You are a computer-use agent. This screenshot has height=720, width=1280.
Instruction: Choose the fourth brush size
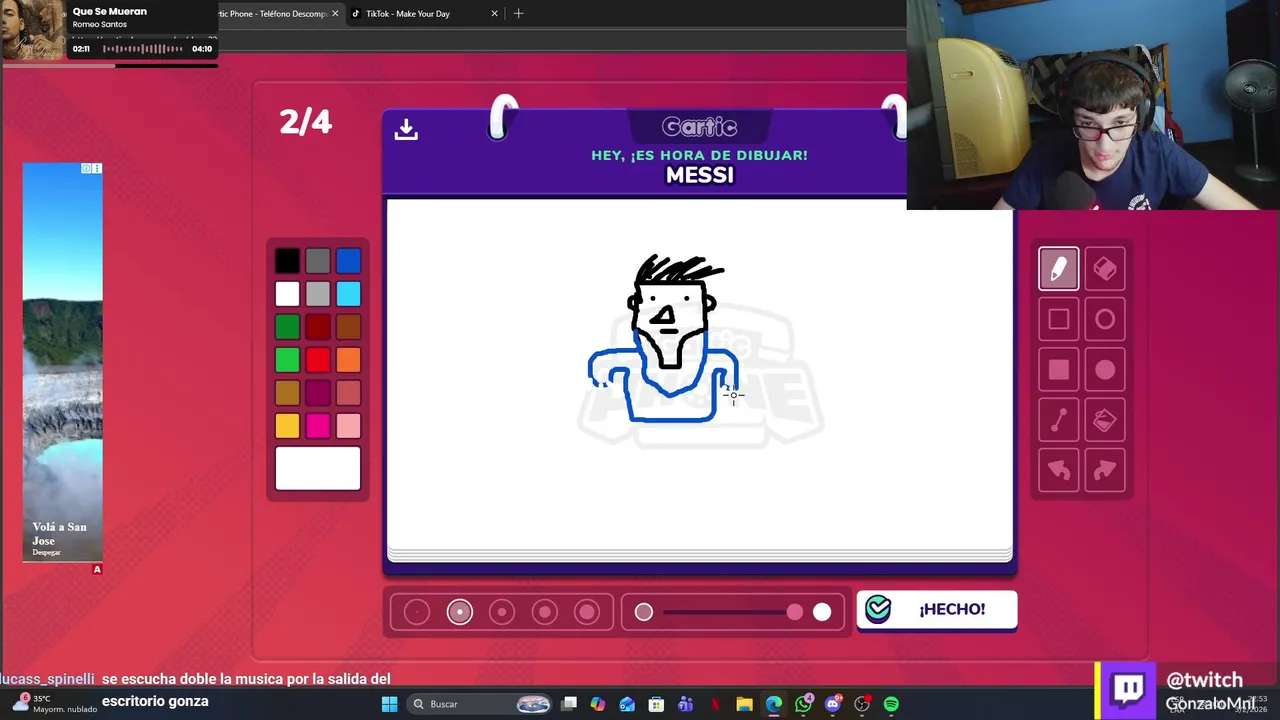[x=545, y=612]
